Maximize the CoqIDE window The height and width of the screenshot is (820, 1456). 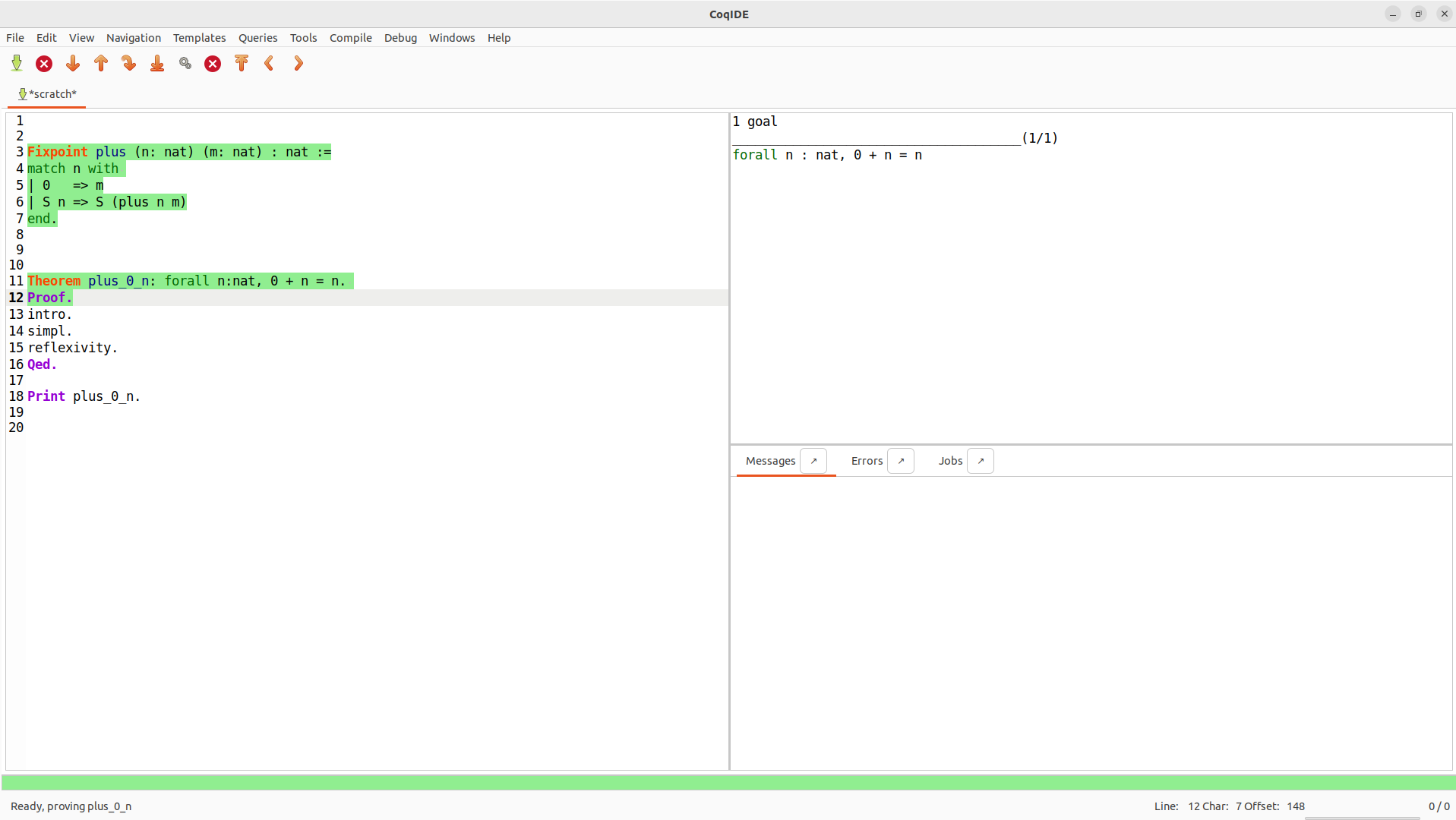coord(1418,14)
